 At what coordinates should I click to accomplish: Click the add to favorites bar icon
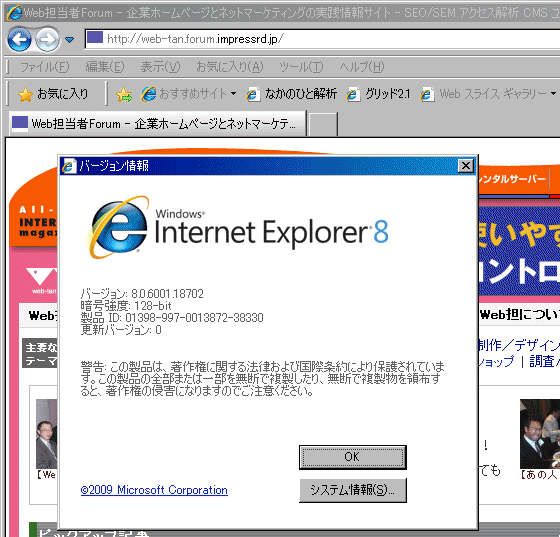[x=124, y=94]
